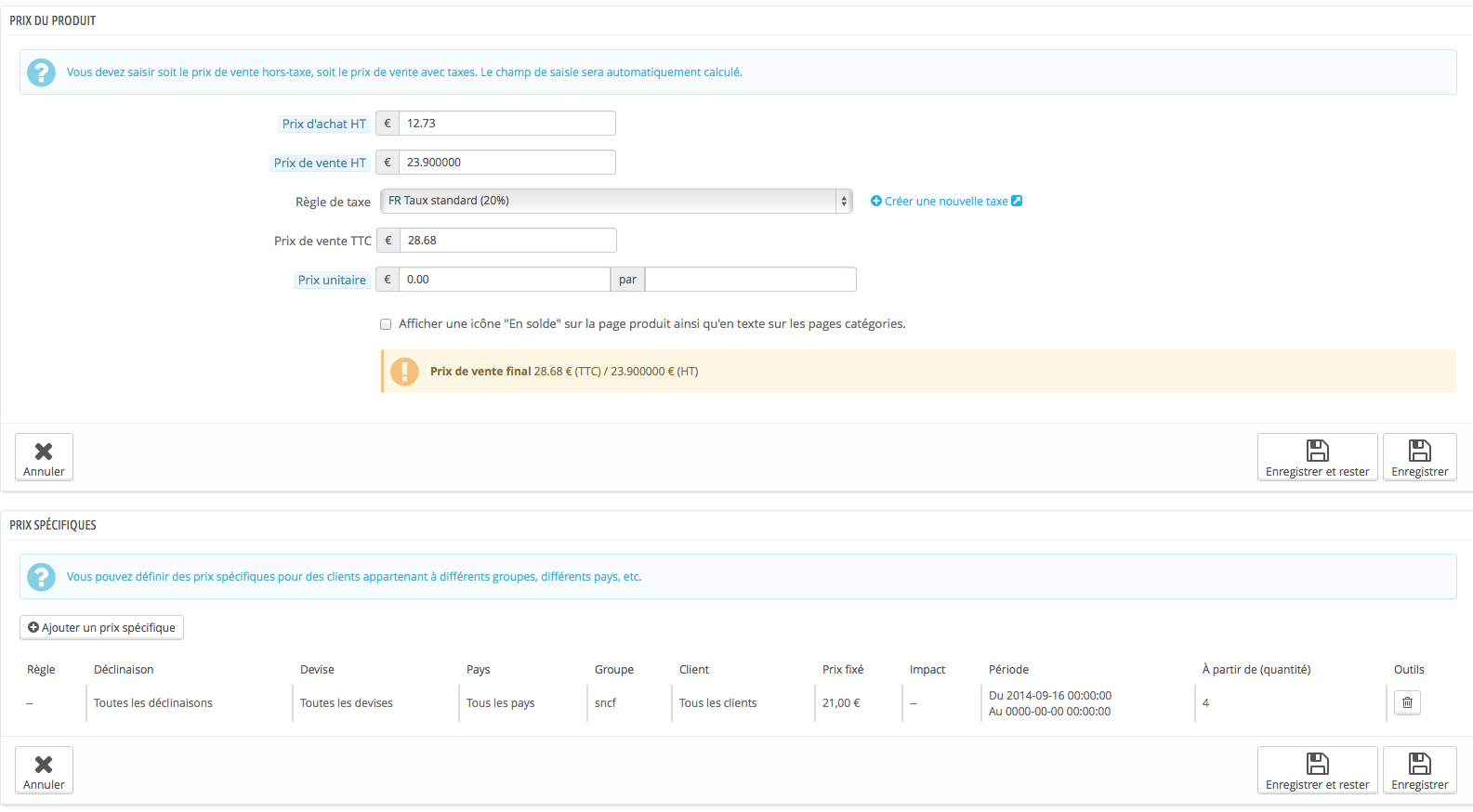Viewport: 1473px width, 812px height.
Task: Click the warning icon beside final sale price
Action: pos(404,372)
